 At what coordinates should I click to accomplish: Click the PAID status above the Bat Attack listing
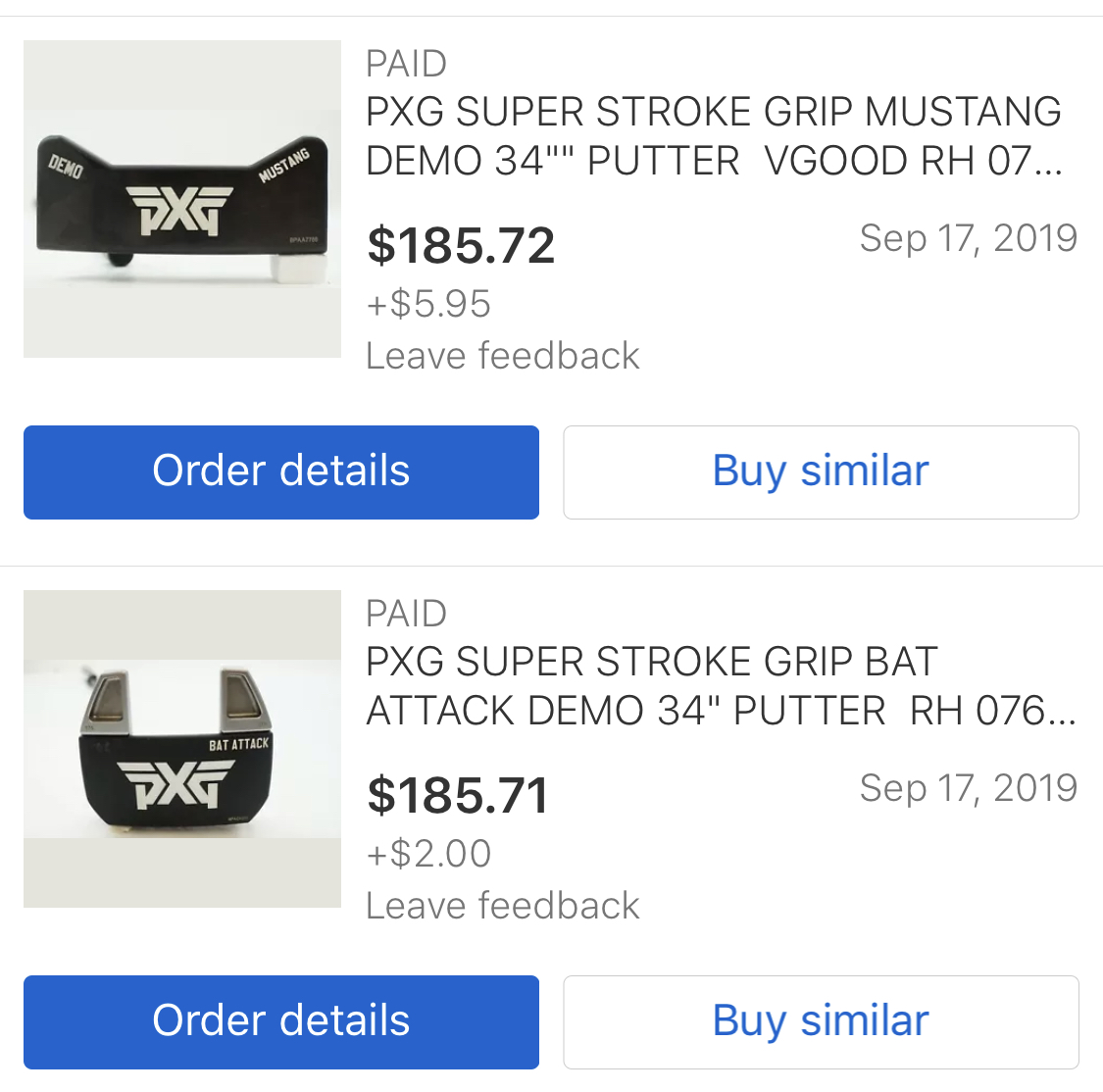(406, 614)
